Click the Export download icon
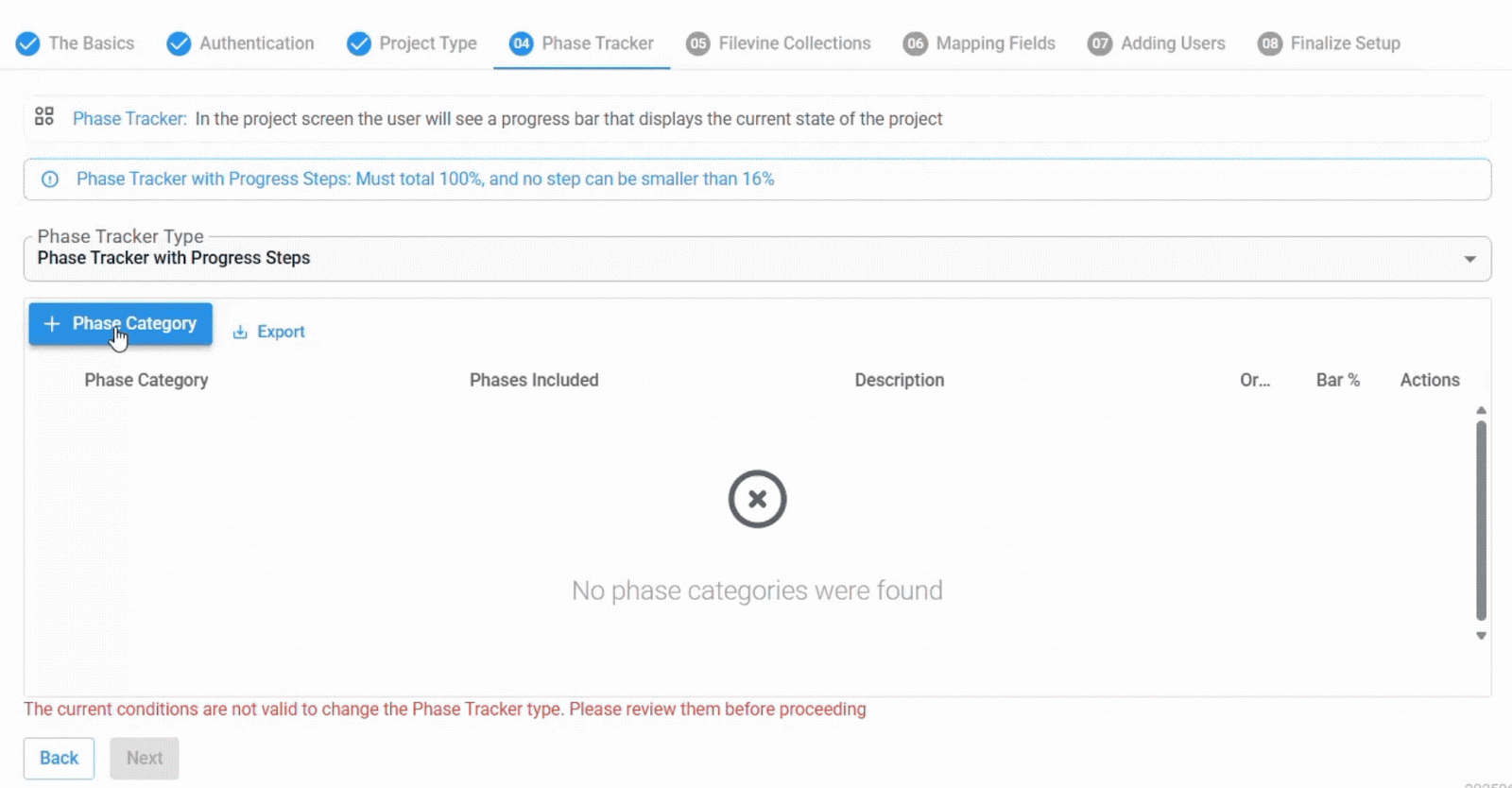This screenshot has width=1512, height=788. tap(240, 332)
